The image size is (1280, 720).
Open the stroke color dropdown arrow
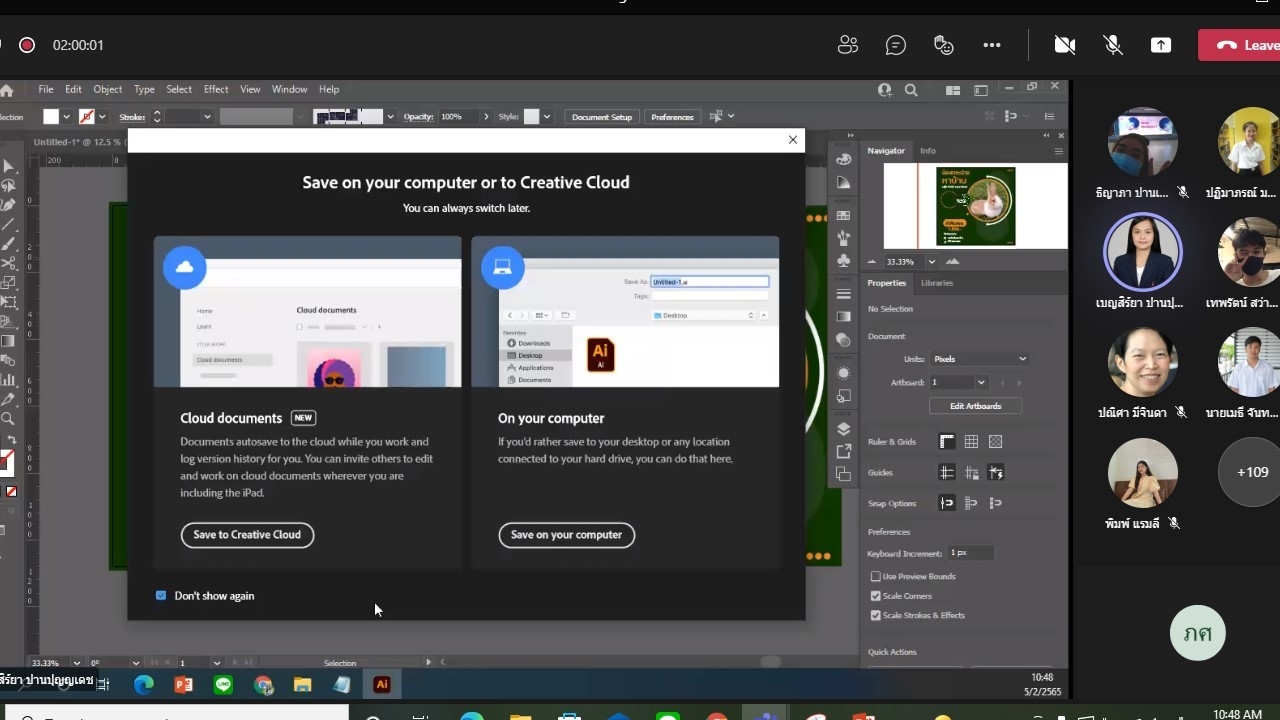(103, 117)
